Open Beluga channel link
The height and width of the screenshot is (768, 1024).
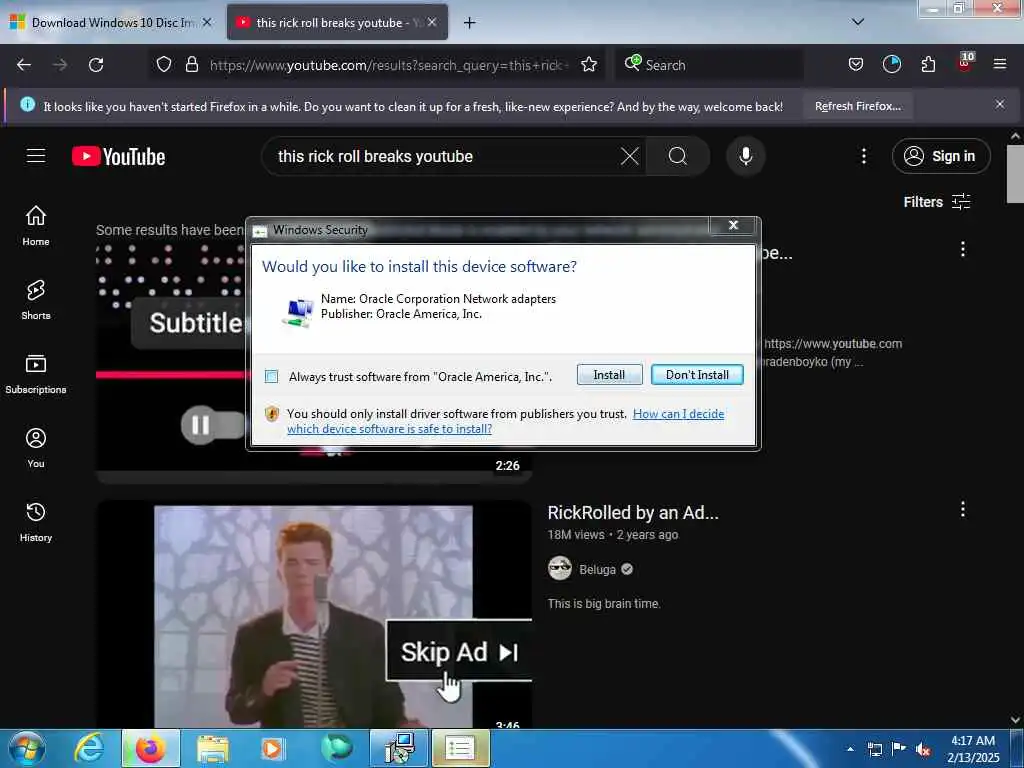597,569
